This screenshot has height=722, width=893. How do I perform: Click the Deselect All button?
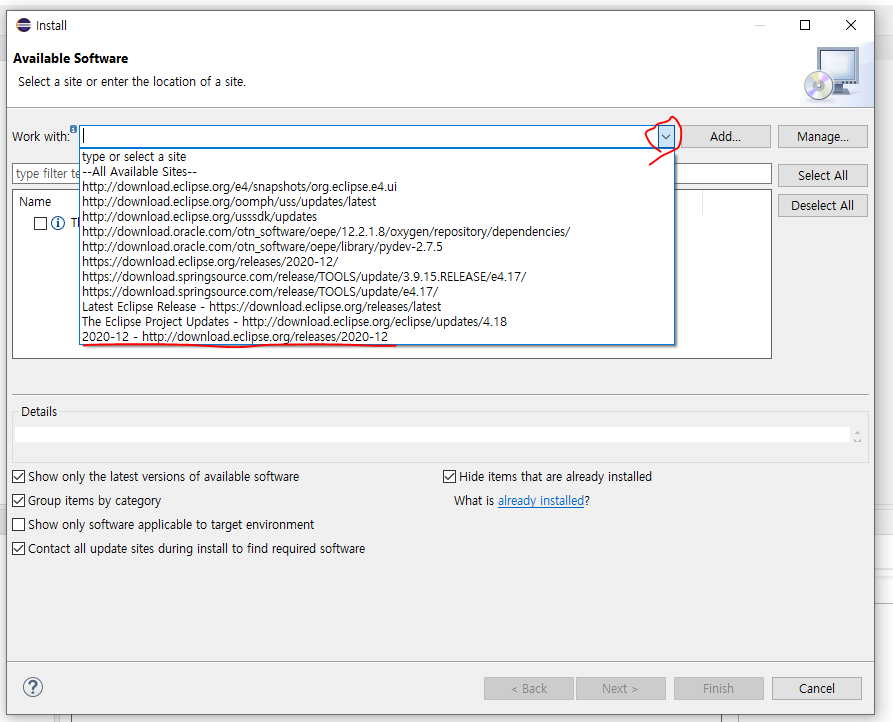(822, 206)
